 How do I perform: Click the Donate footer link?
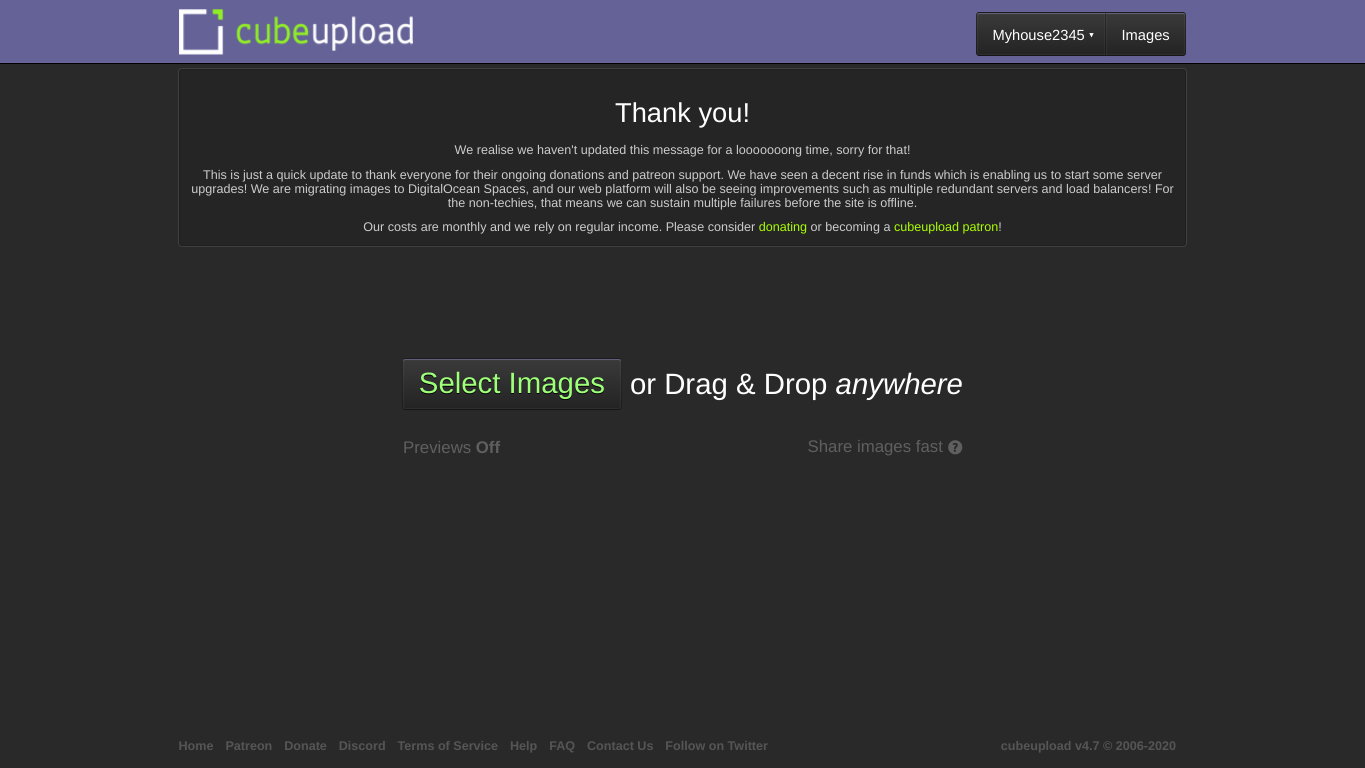tap(305, 746)
